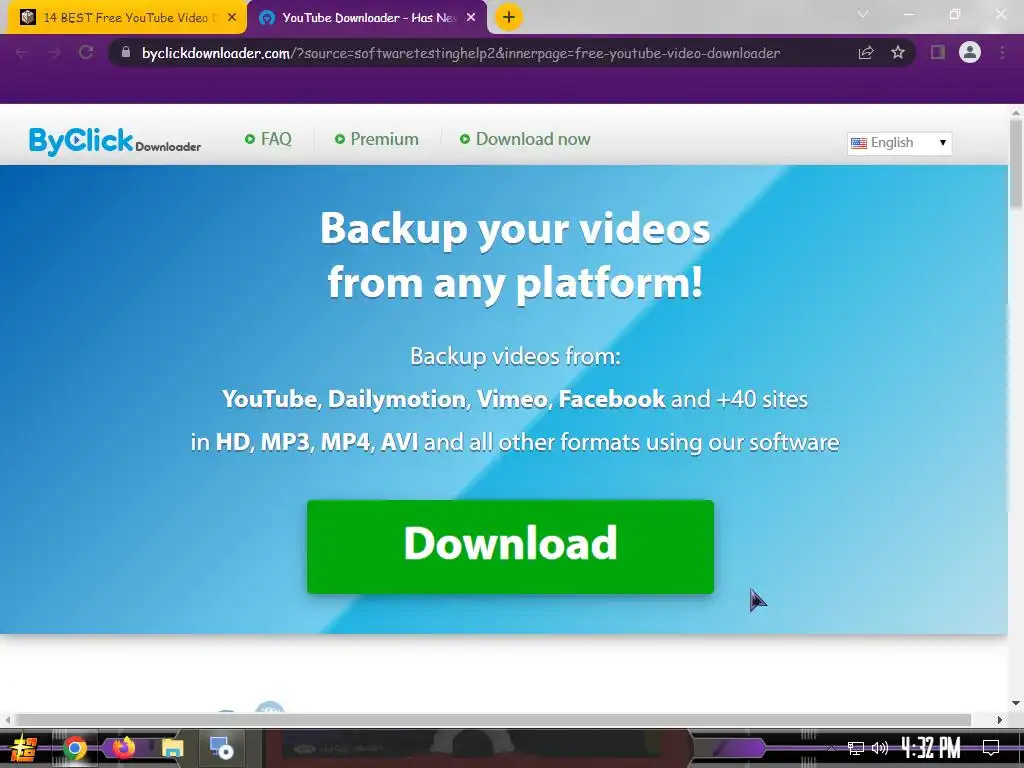The height and width of the screenshot is (768, 1024).
Task: Click the big green Download button
Action: 510,547
